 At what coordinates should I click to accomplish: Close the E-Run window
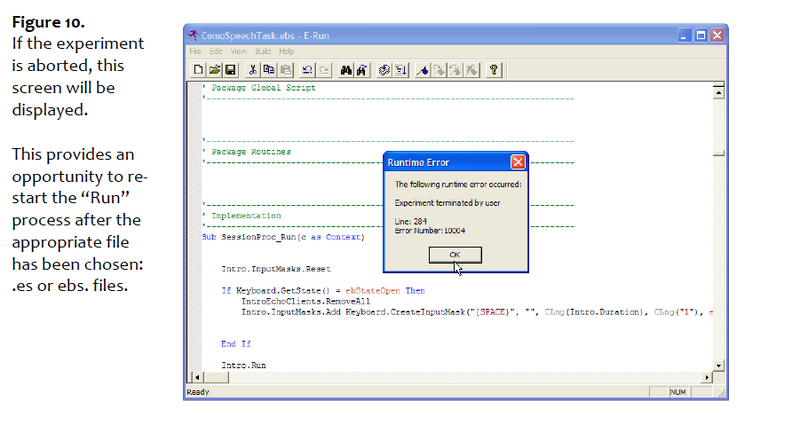pyautogui.click(x=717, y=35)
